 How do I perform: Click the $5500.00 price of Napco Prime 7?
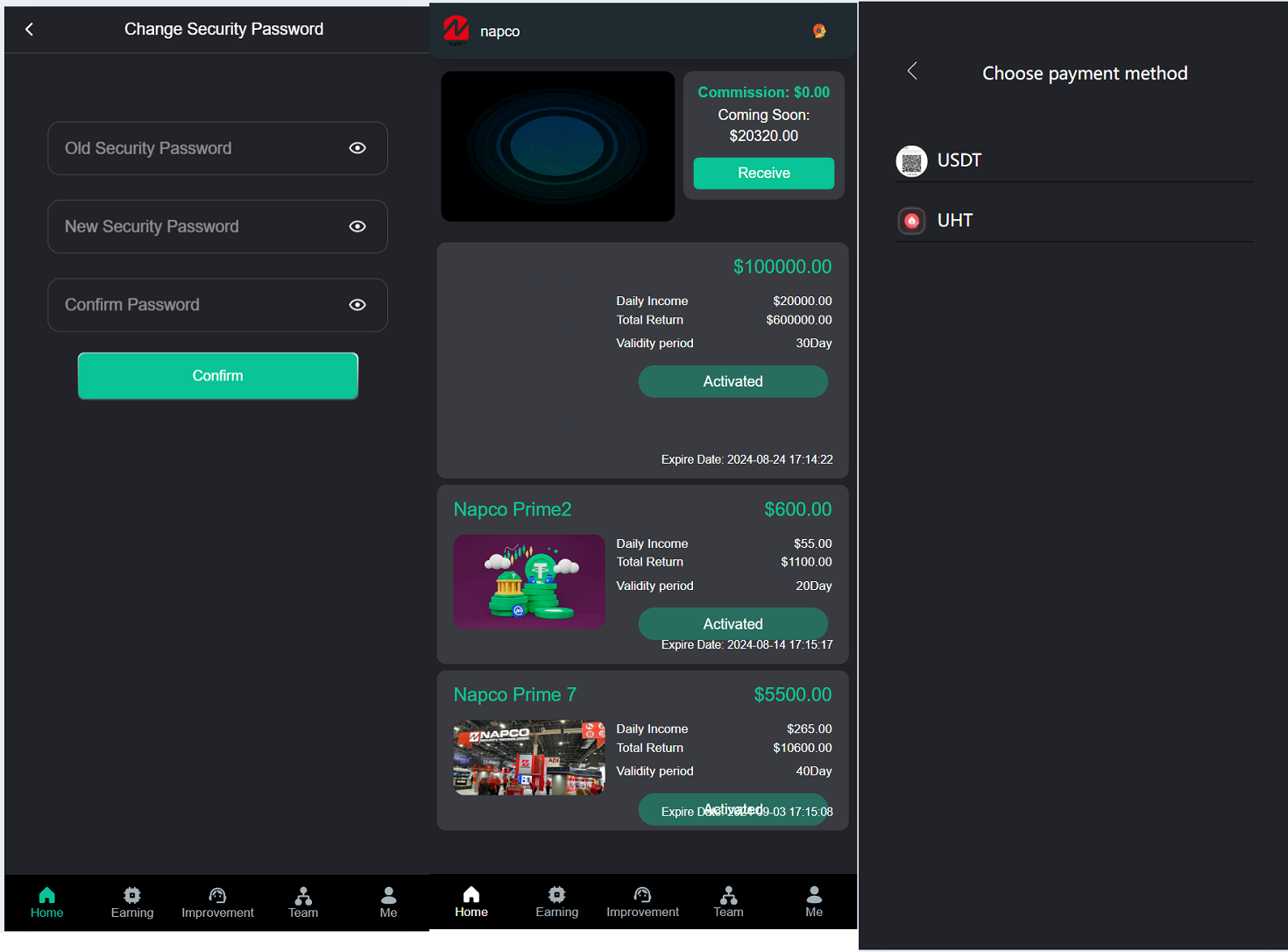click(x=793, y=695)
